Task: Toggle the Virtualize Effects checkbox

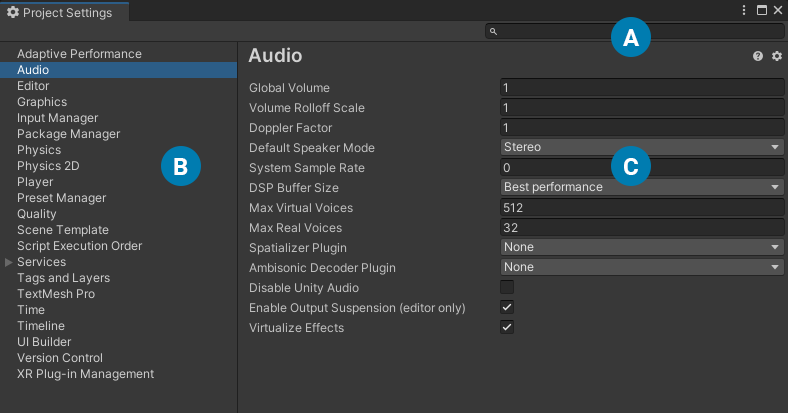Action: 507,328
